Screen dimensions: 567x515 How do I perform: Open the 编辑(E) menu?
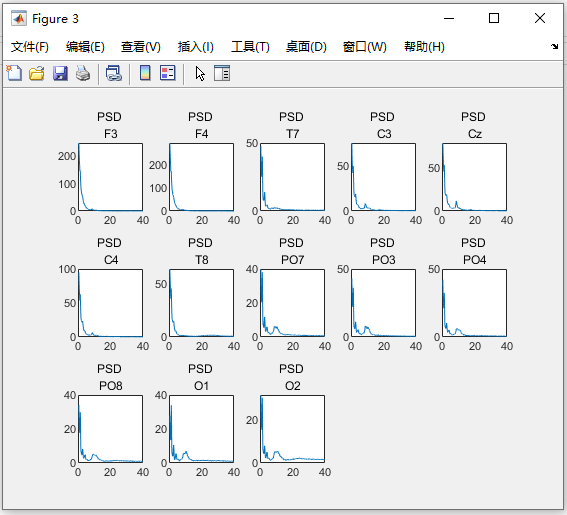point(85,47)
